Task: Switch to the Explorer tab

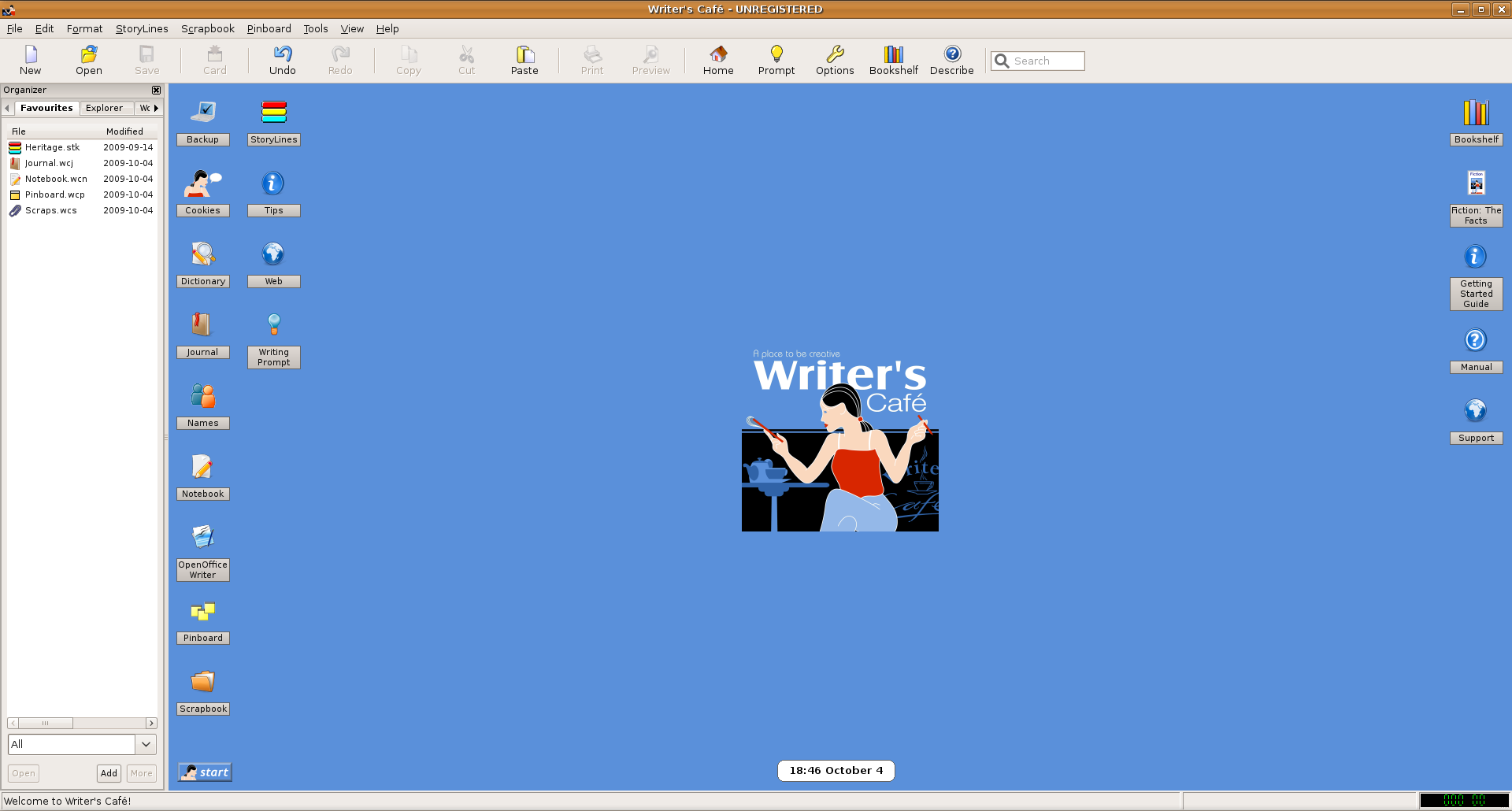Action: (104, 108)
